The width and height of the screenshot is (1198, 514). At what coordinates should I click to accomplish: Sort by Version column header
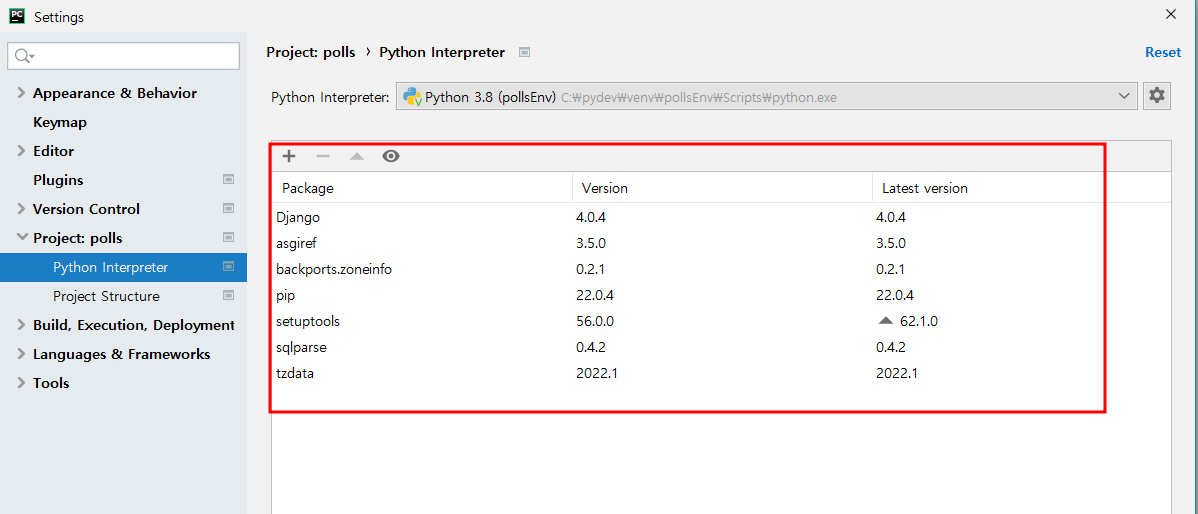point(723,188)
